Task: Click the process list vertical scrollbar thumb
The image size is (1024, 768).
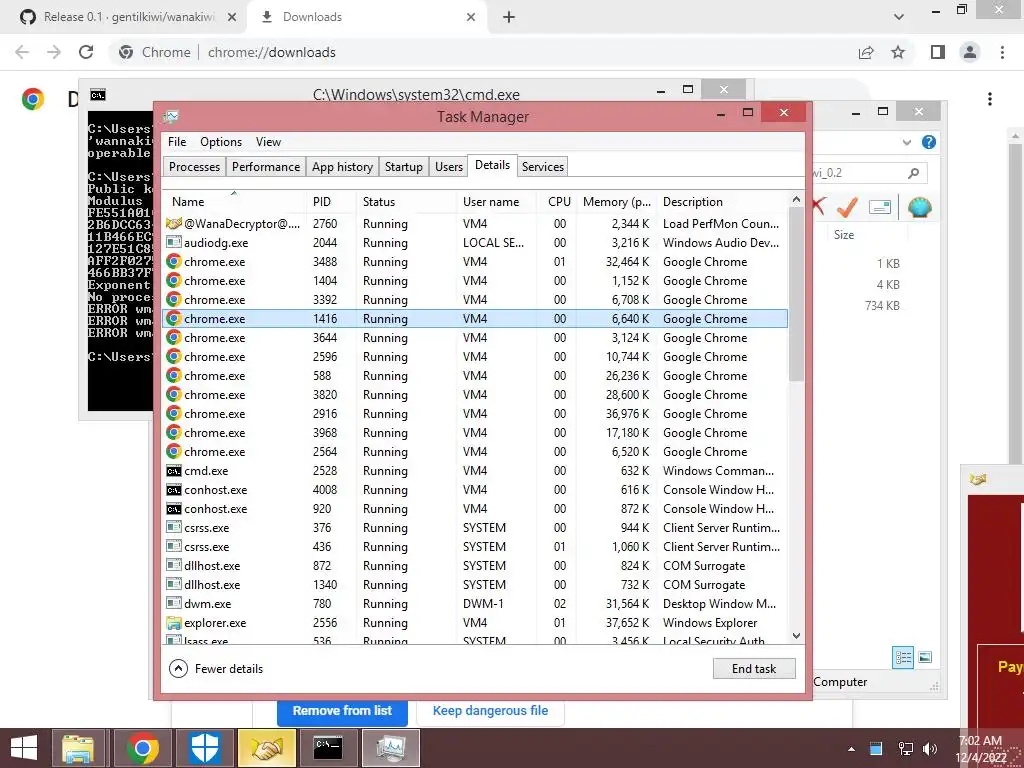Action: point(796,294)
